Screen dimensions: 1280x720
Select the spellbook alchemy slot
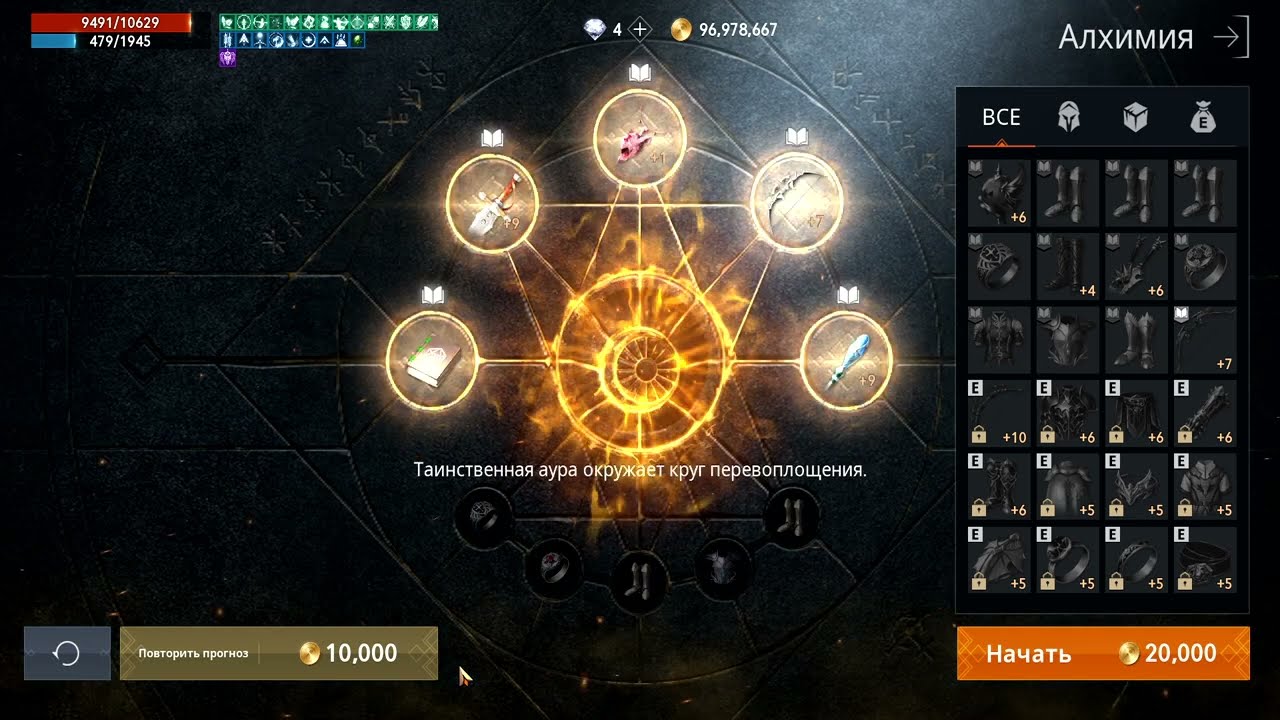click(431, 359)
